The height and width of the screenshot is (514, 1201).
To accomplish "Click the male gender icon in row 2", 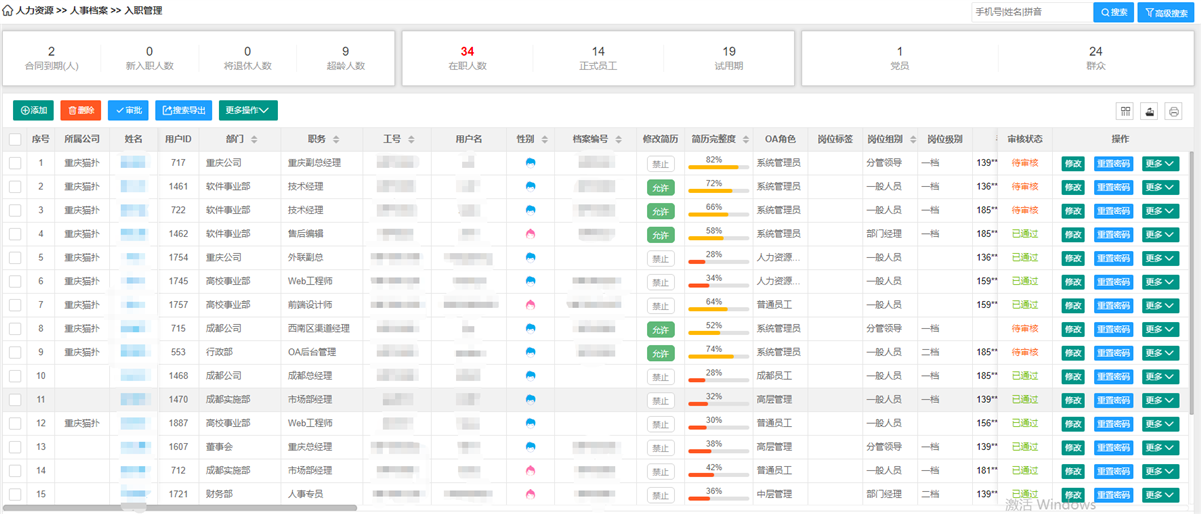I will 531,186.
